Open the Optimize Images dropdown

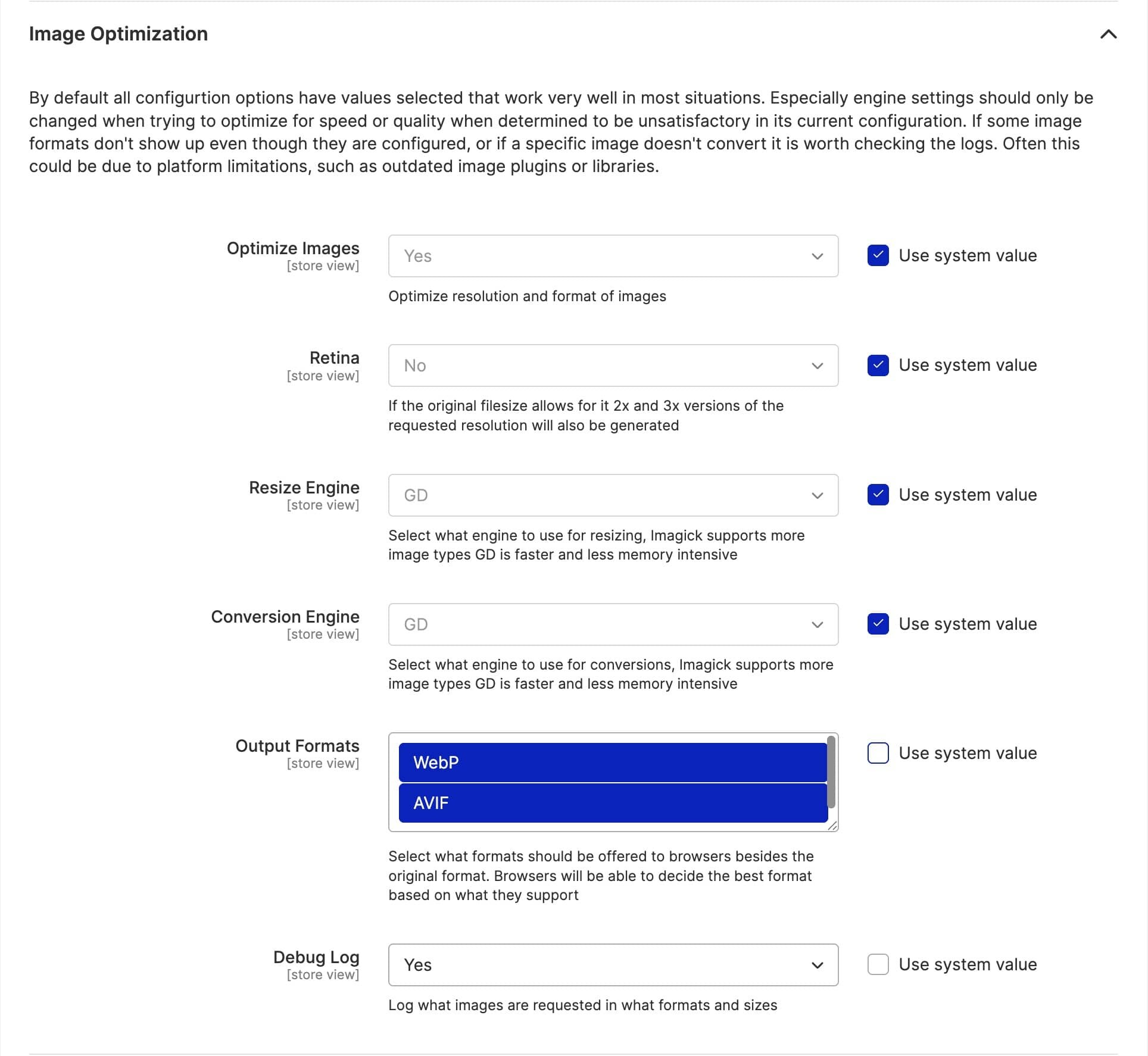tap(613, 256)
